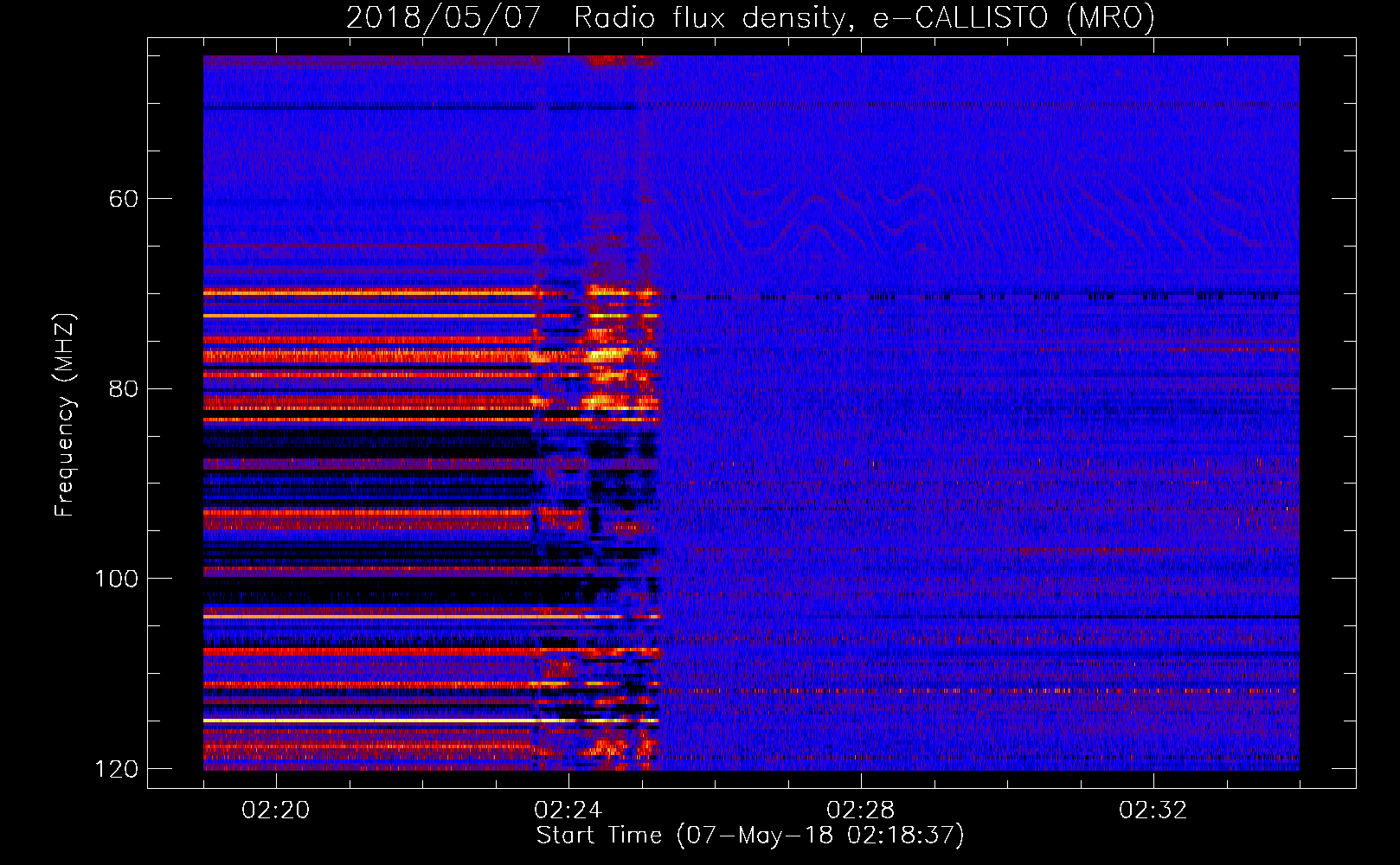This screenshot has height=865, width=1400.
Task: Click the 120 MHz frequency tick label
Action: click(x=116, y=769)
